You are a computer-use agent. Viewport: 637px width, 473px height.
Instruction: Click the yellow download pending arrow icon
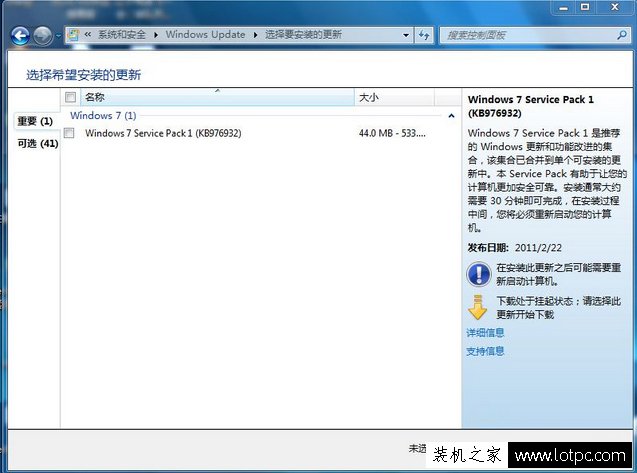pyautogui.click(x=479, y=307)
